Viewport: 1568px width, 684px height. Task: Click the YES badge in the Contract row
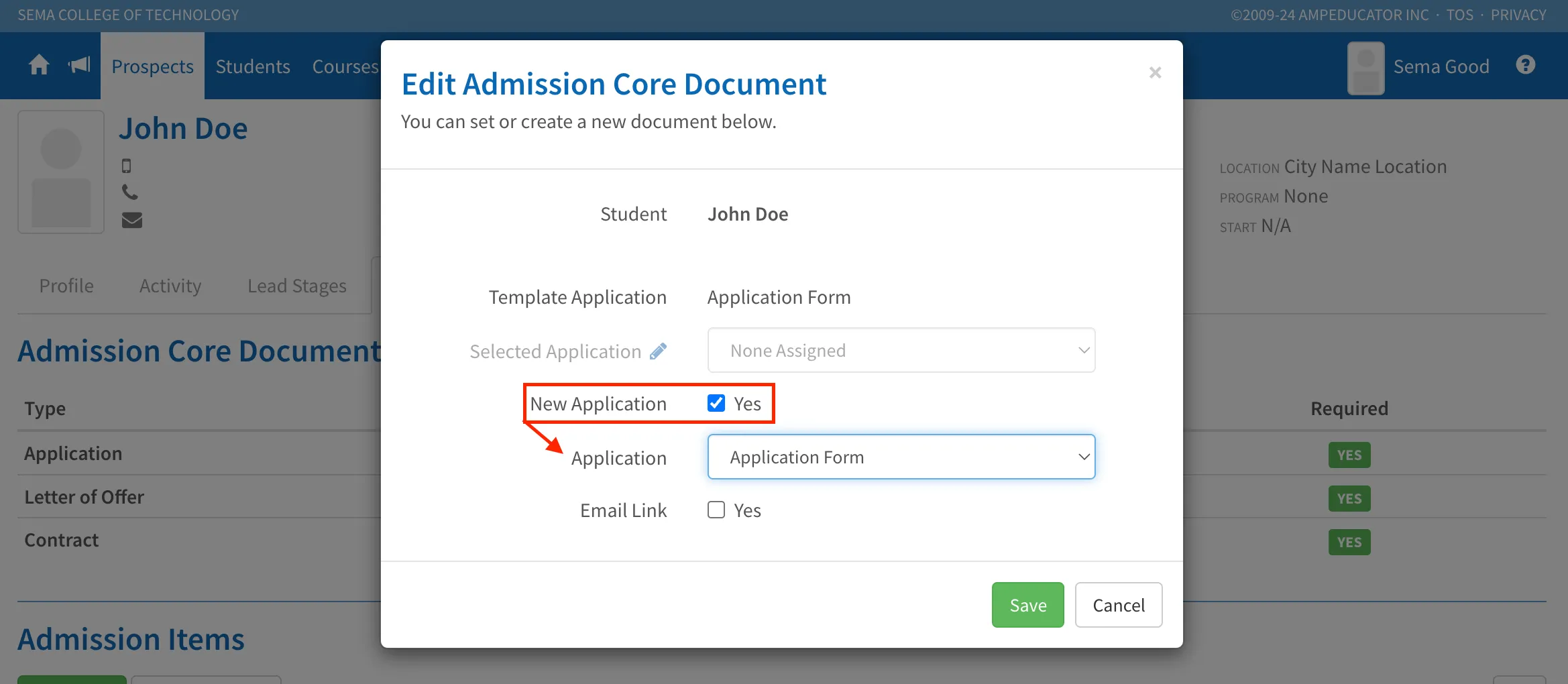point(1349,542)
